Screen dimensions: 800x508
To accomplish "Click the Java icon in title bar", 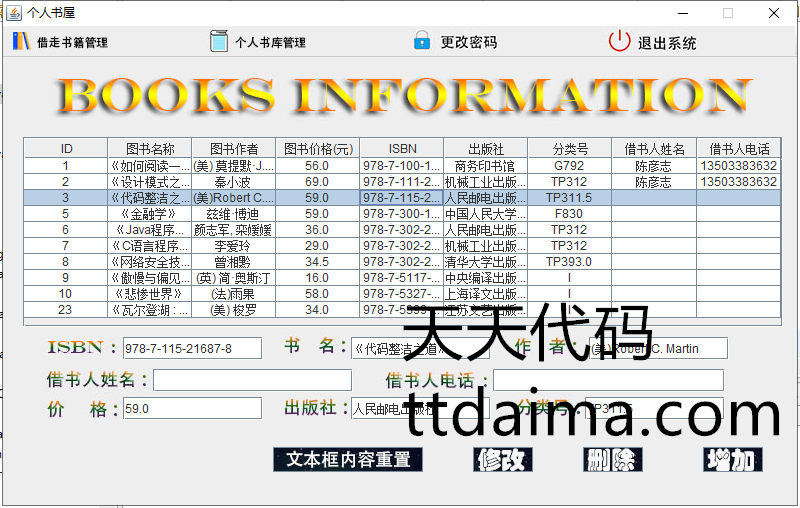I will 12,13.
